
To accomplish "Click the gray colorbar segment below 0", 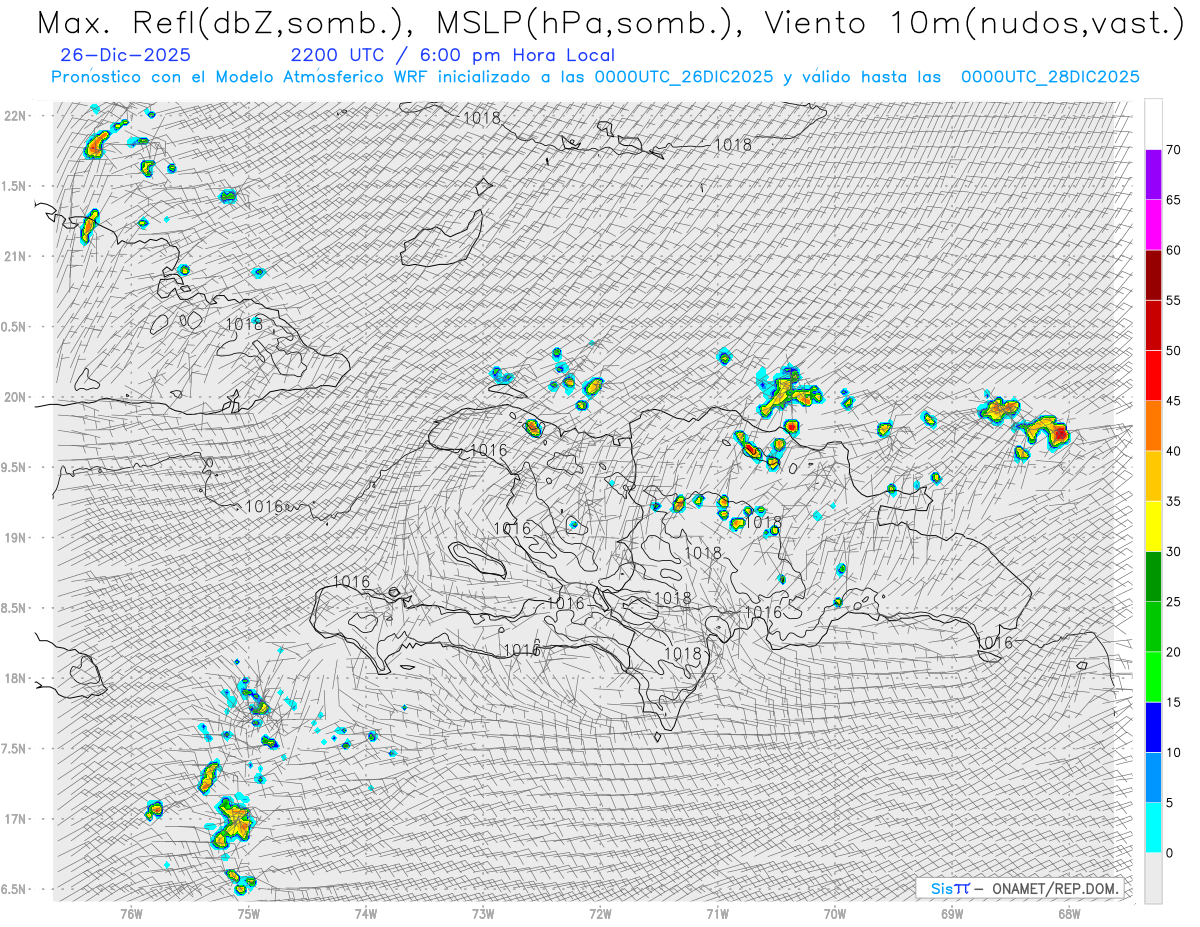I will 1153,877.
